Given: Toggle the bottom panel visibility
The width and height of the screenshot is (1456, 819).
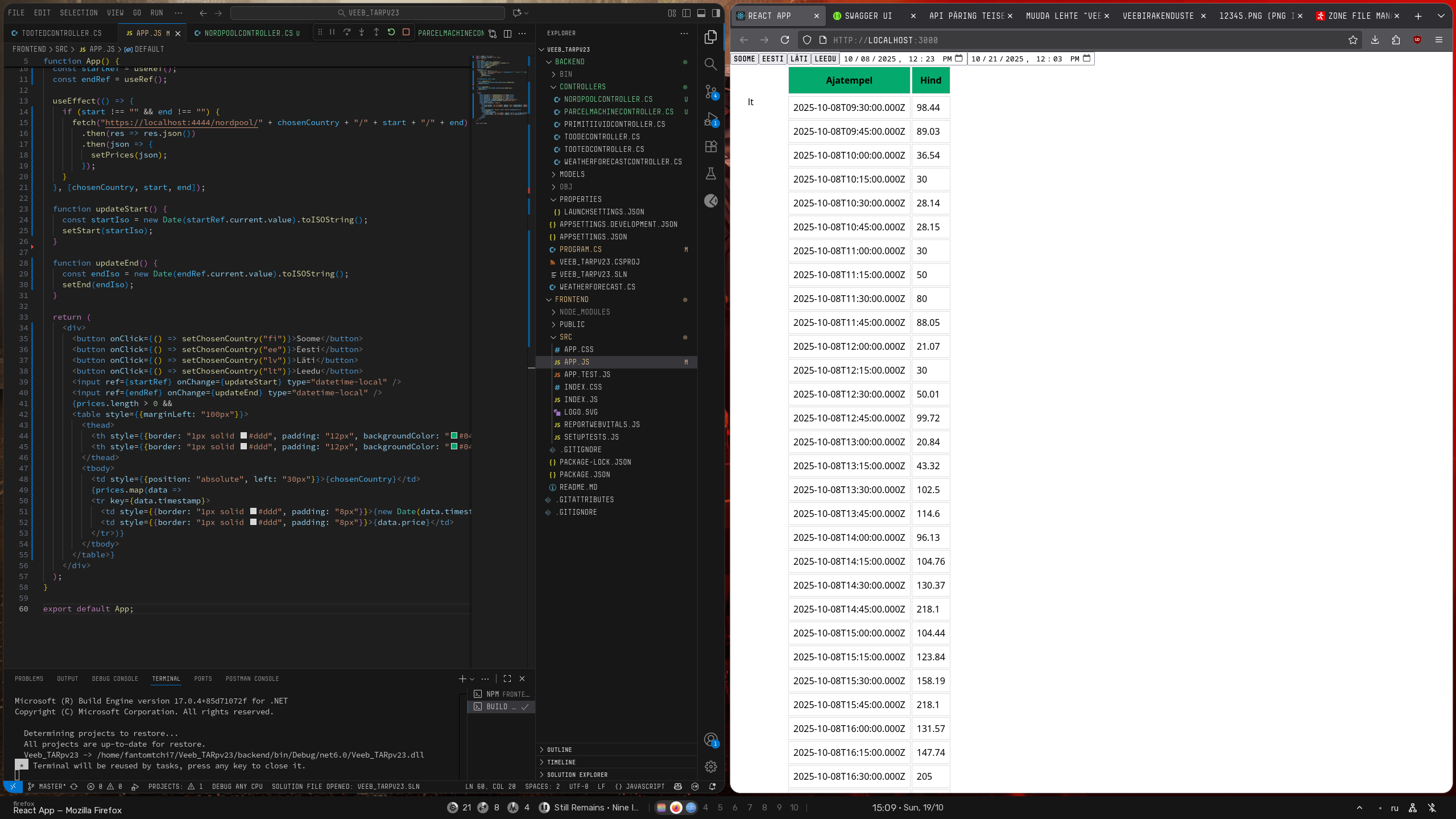Looking at the screenshot, I should tap(701, 13).
